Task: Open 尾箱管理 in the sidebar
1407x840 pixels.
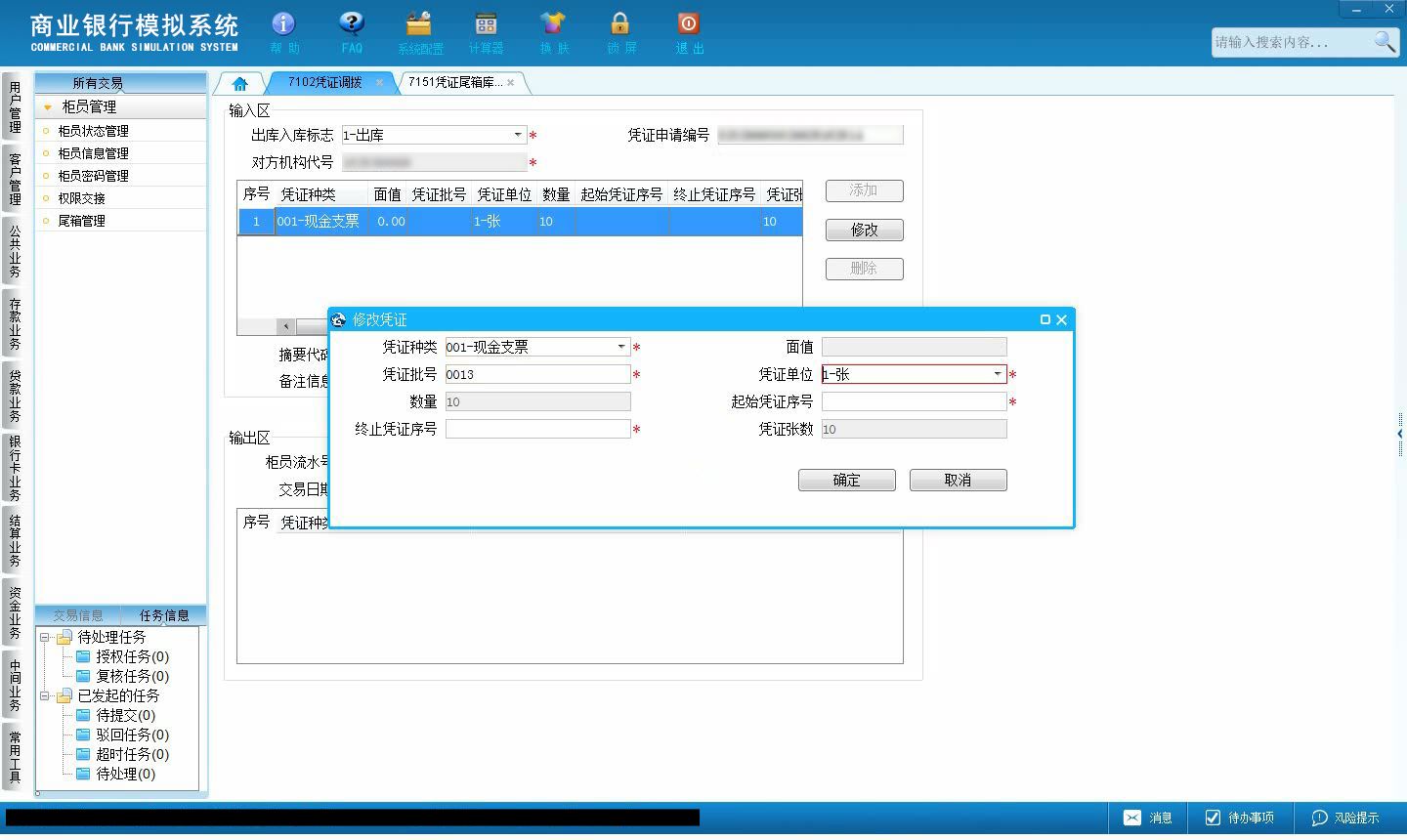Action: click(121, 221)
